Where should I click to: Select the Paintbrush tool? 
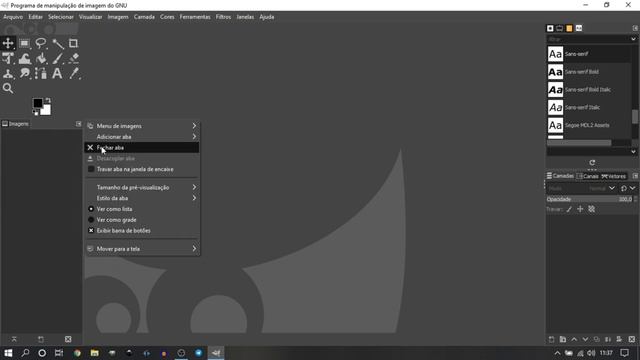pos(58,58)
